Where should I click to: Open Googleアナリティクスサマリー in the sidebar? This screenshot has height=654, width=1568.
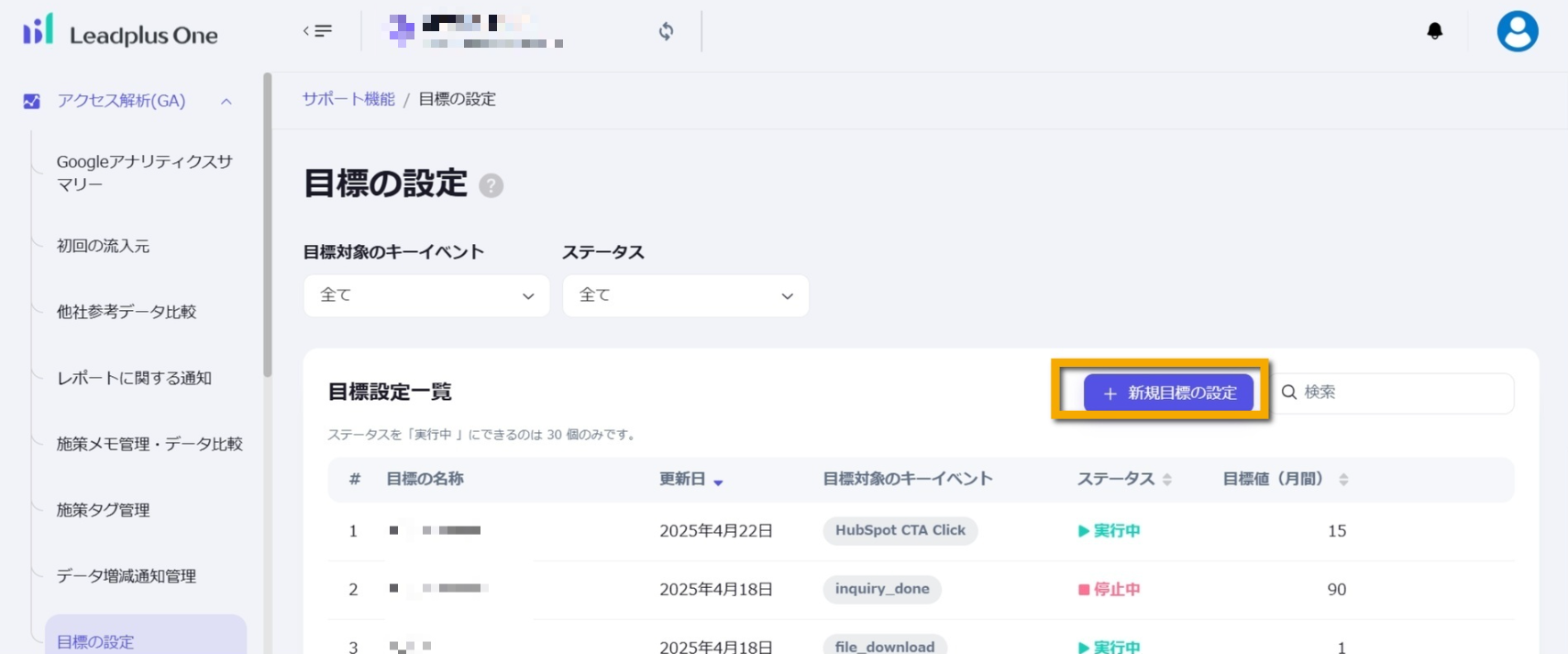144,172
